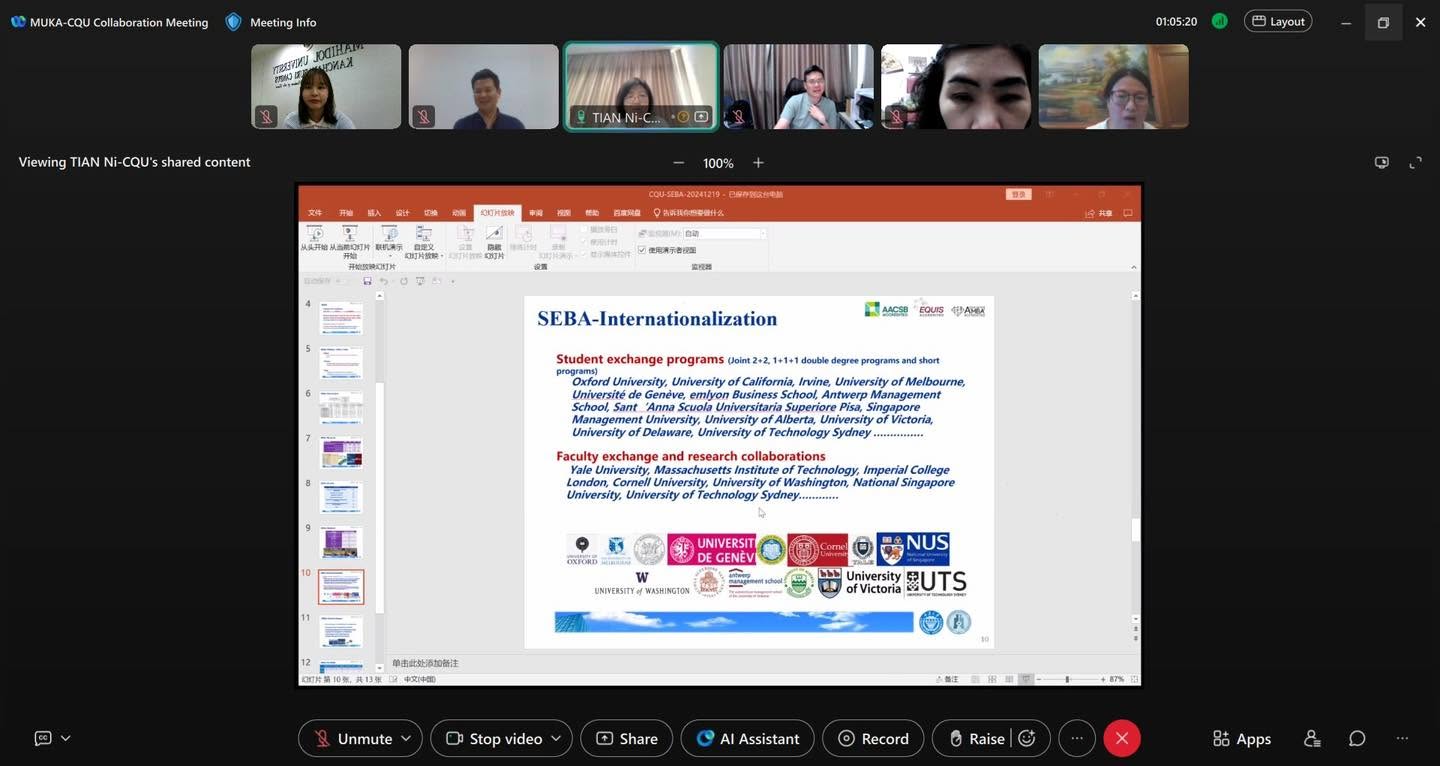Click the reactions smiley icon
Image resolution: width=1440 pixels, height=766 pixels.
coord(1027,738)
